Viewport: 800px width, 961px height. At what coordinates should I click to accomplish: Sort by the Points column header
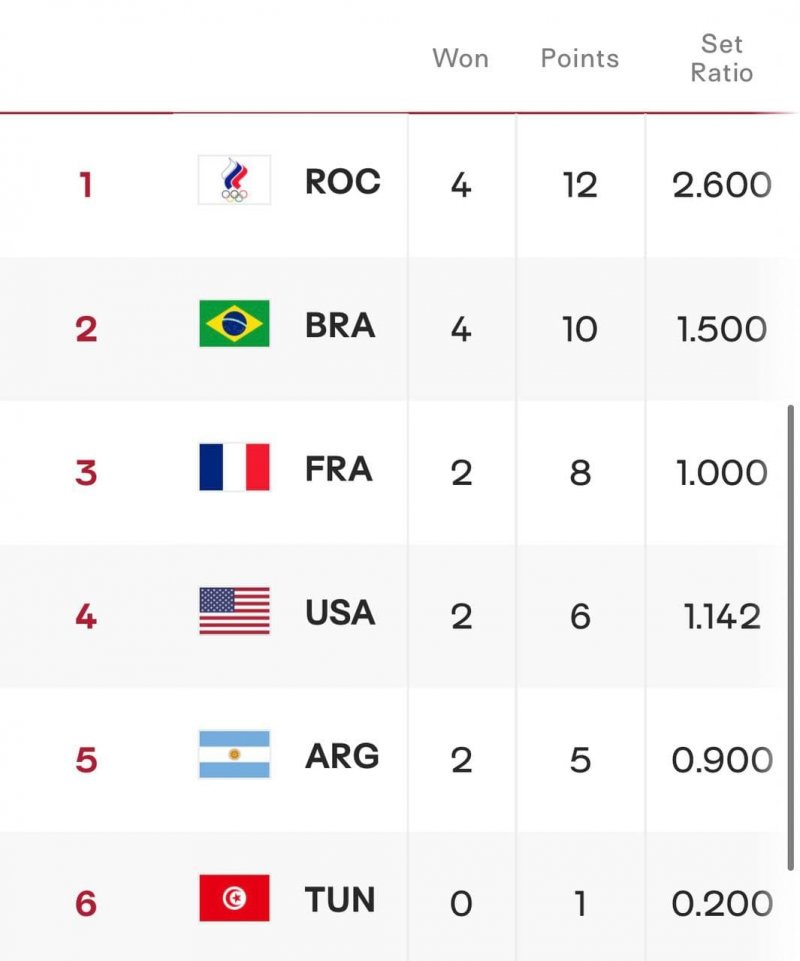[580, 58]
